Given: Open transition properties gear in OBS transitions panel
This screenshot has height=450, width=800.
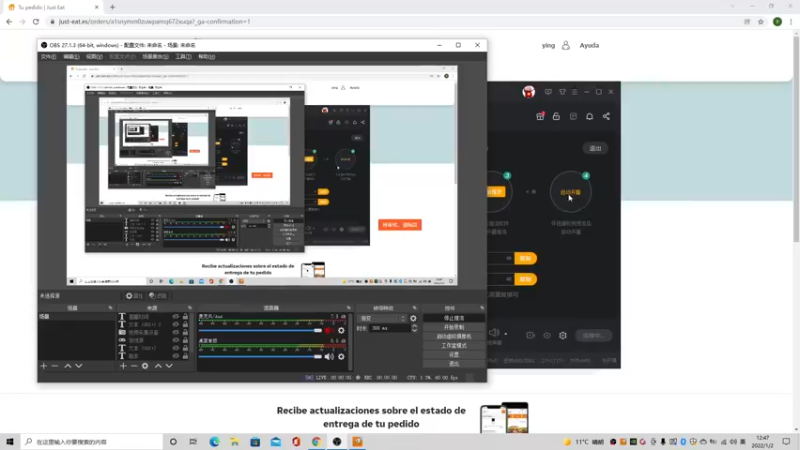Looking at the screenshot, I should coord(413,318).
